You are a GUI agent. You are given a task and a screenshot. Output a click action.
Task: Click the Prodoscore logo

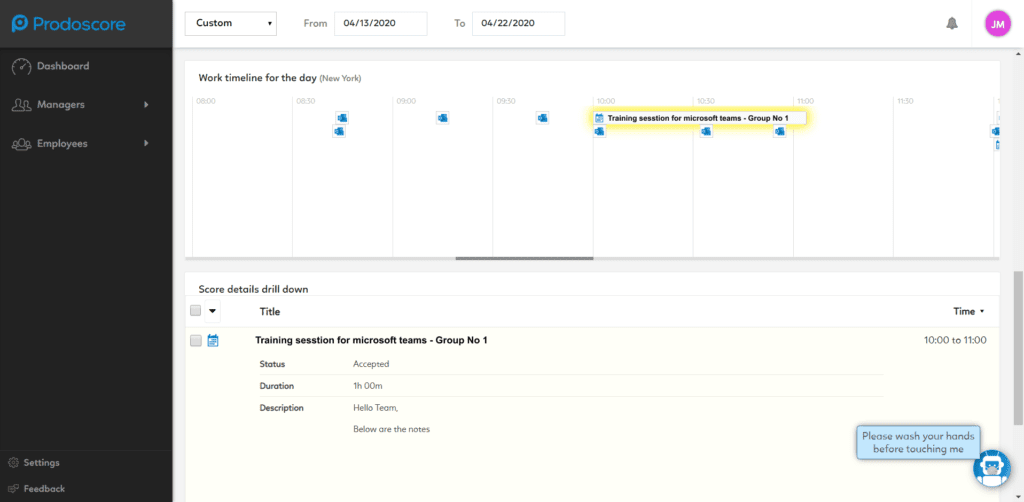[x=69, y=24]
